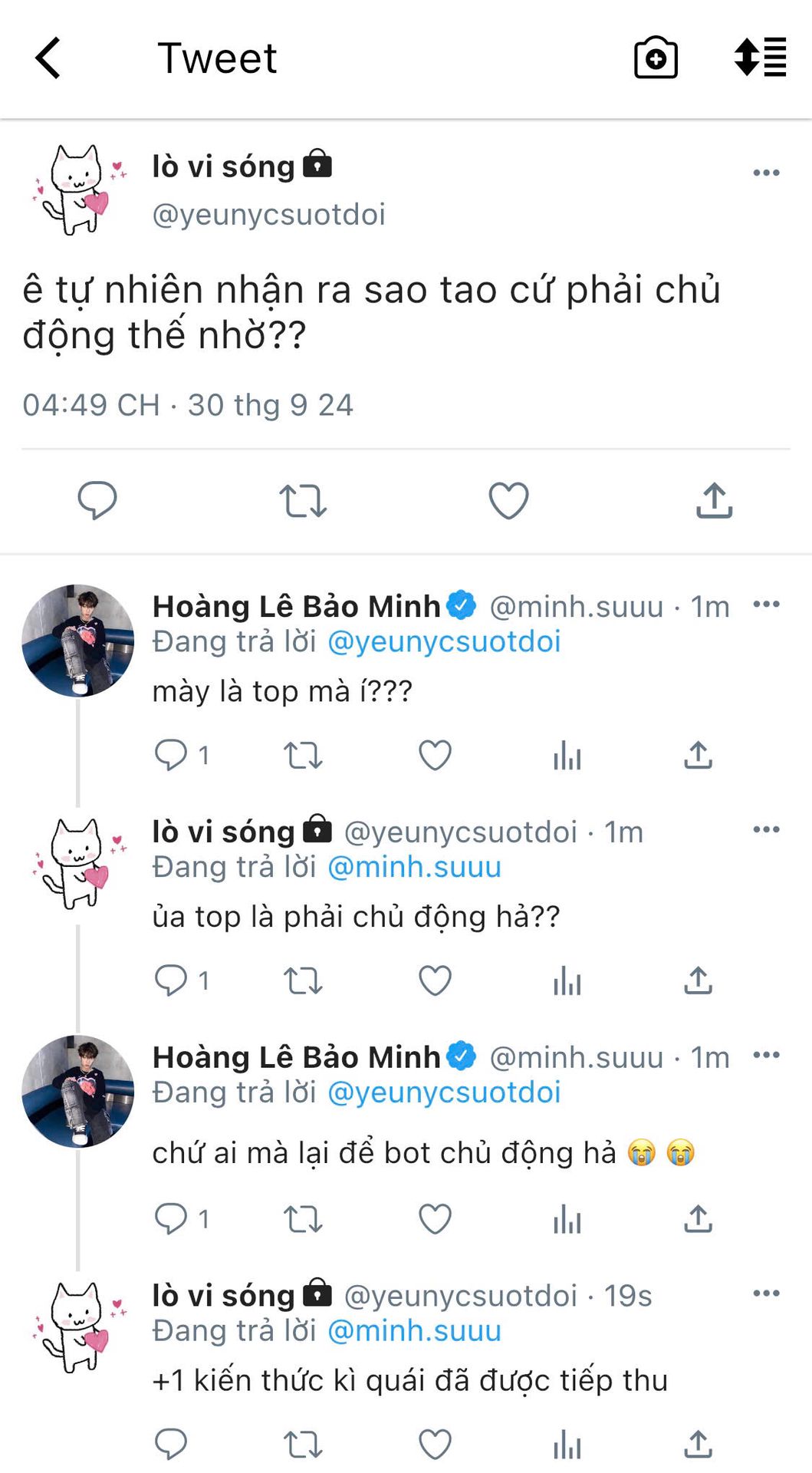This screenshot has width=812, height=1473.
Task: Retweet the main tweet by lò vi sóng
Action: (303, 500)
